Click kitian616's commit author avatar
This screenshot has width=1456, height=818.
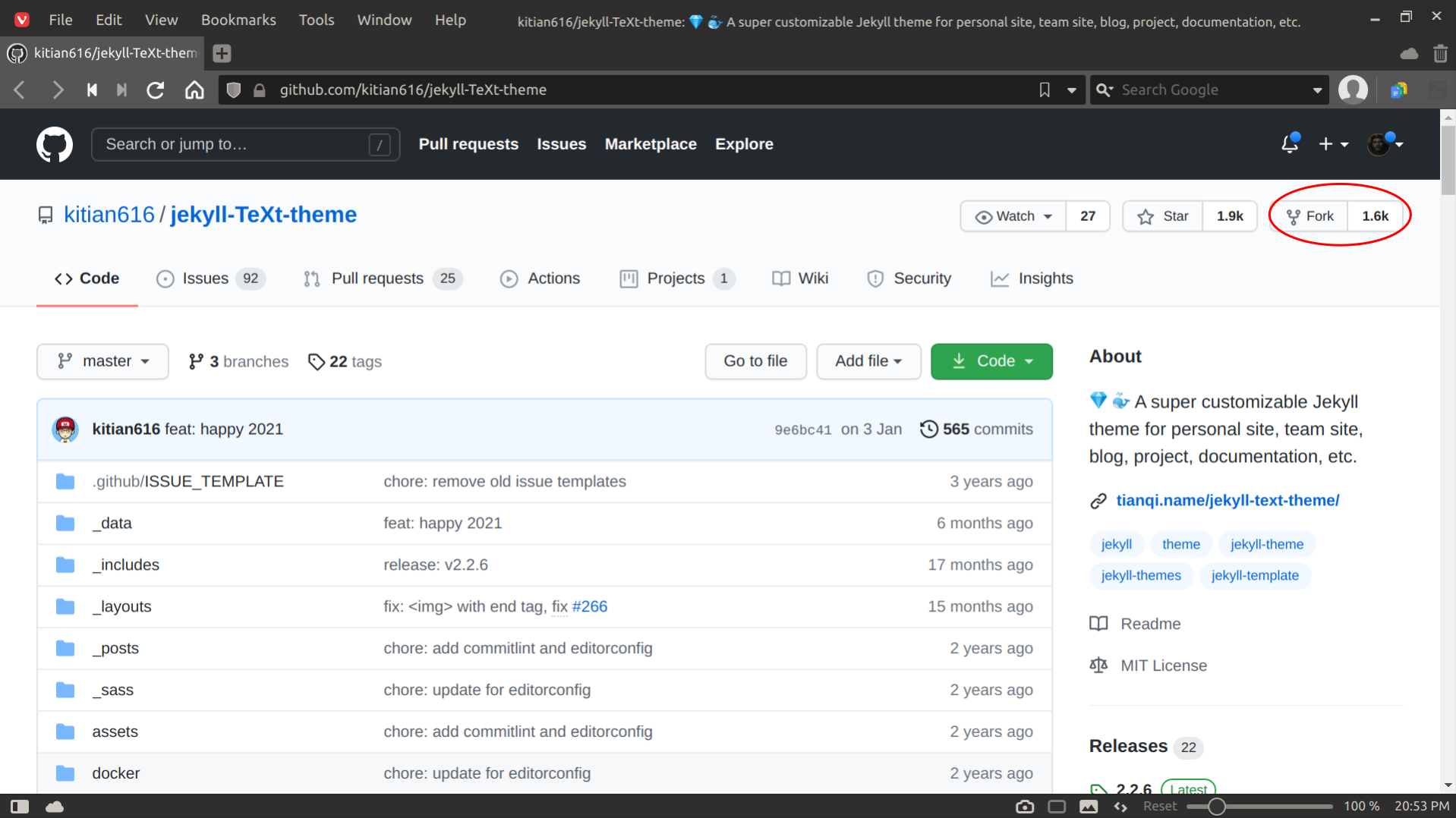tap(65, 429)
